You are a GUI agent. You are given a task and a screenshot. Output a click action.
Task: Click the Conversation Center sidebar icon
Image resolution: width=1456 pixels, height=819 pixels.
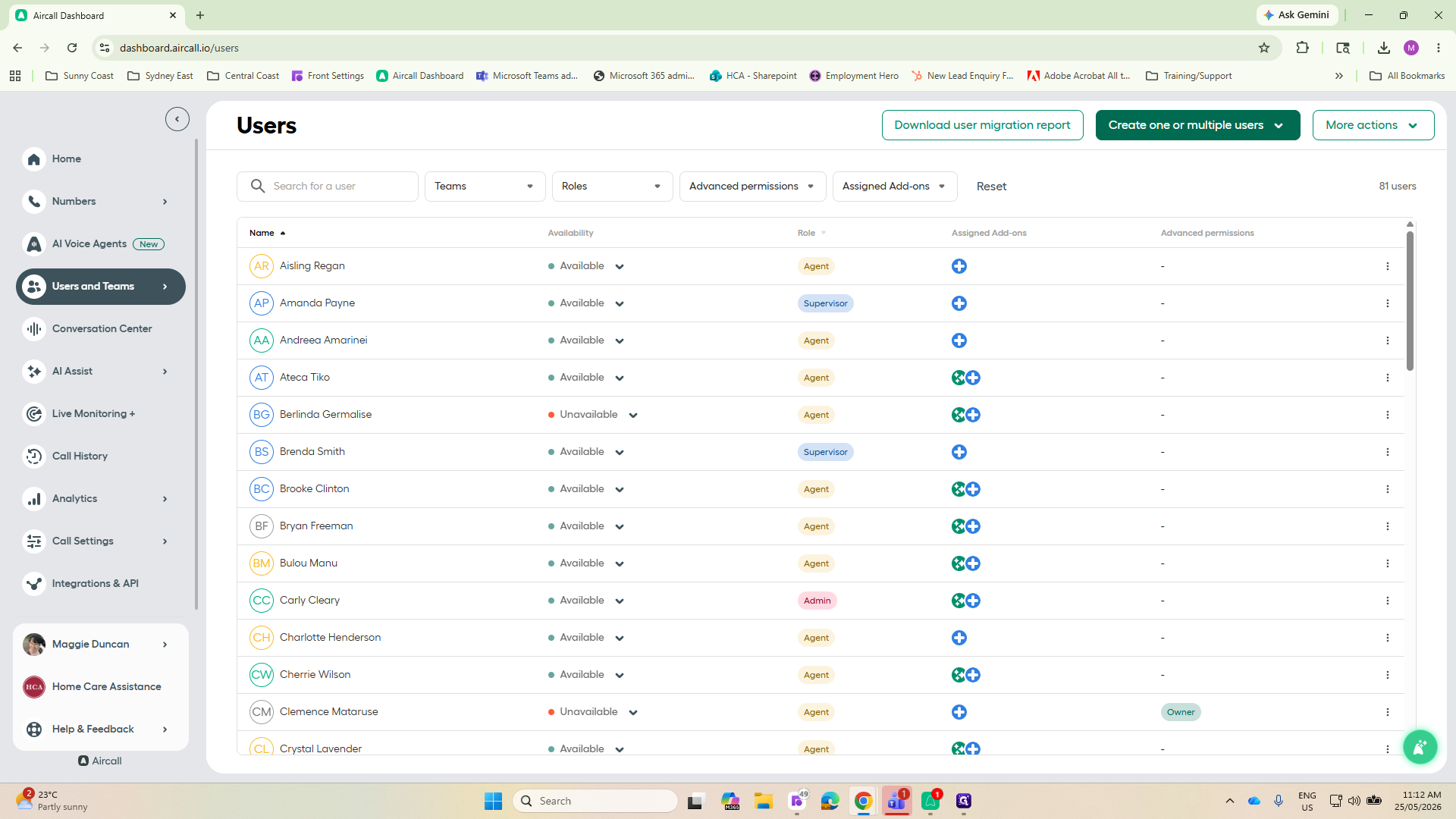(x=34, y=329)
